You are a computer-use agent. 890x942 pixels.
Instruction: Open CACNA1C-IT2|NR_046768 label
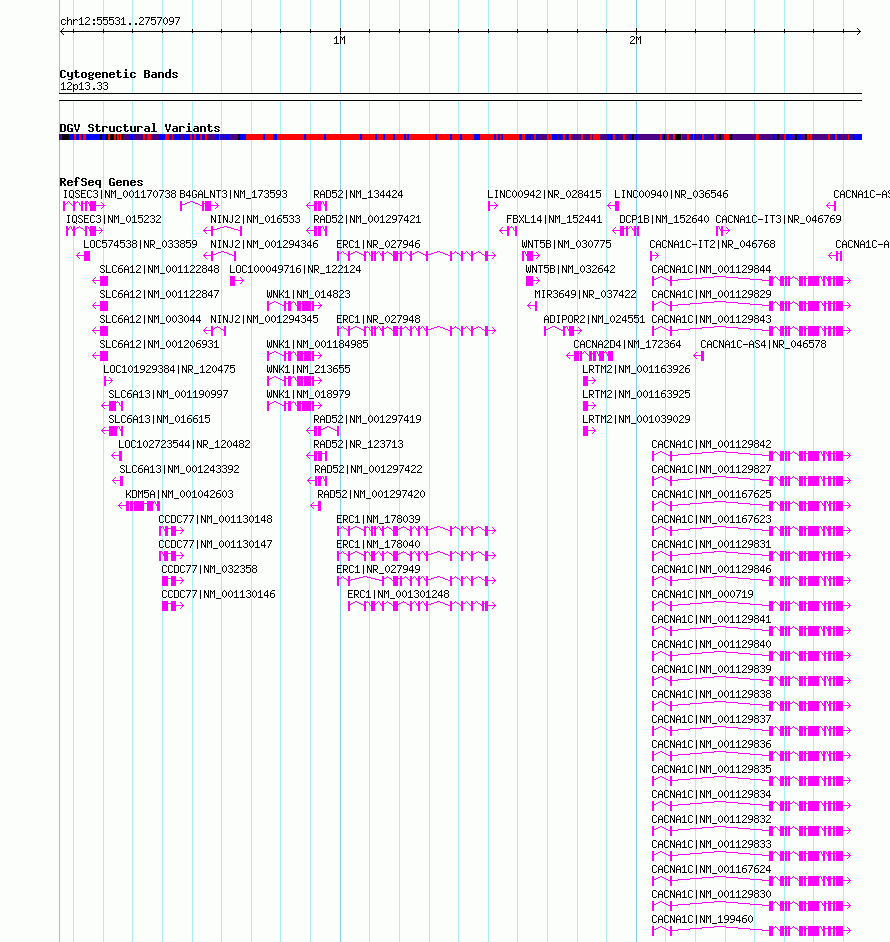point(712,245)
